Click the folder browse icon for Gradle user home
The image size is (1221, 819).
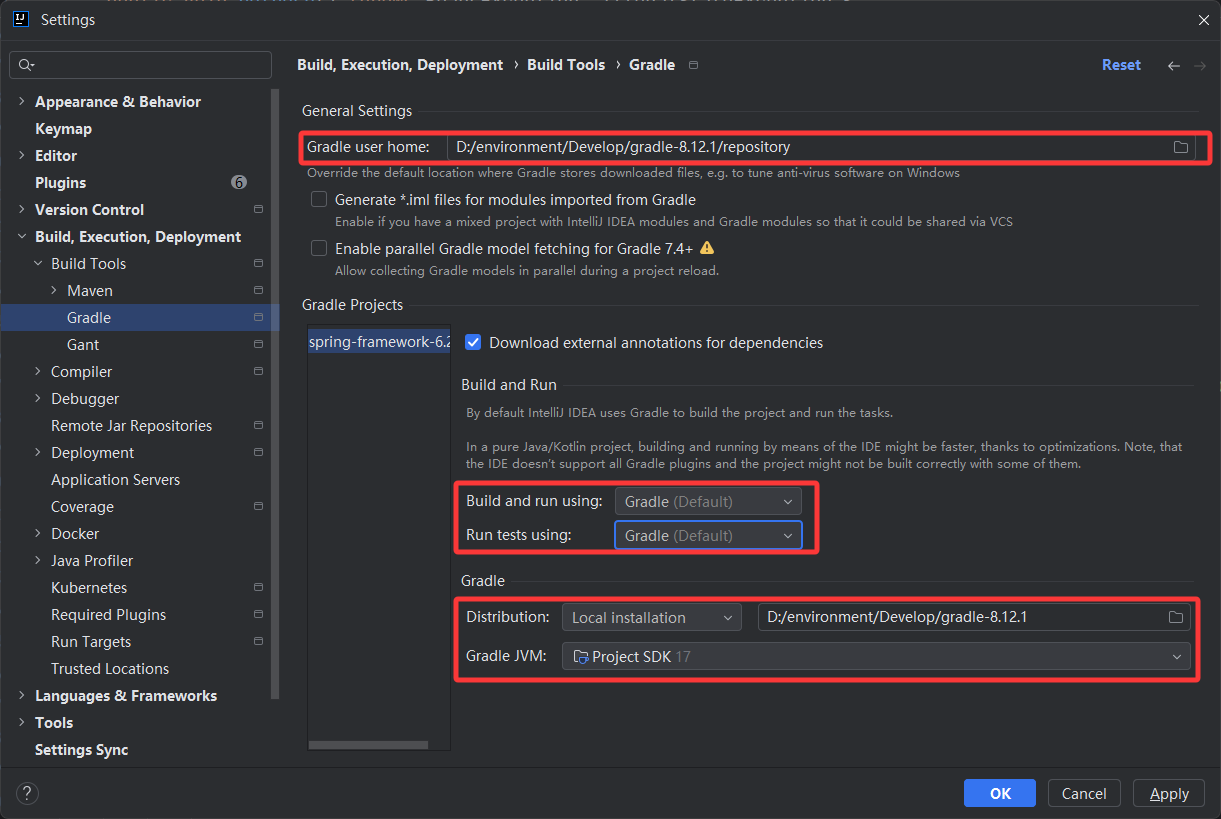(x=1181, y=147)
